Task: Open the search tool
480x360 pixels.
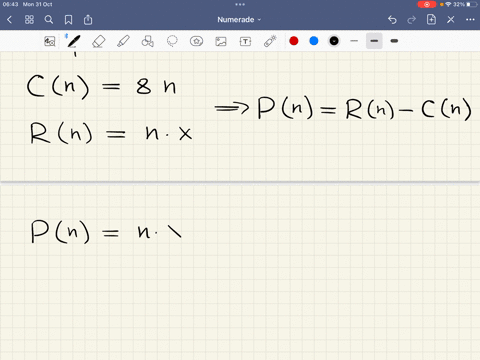Action: click(x=49, y=20)
